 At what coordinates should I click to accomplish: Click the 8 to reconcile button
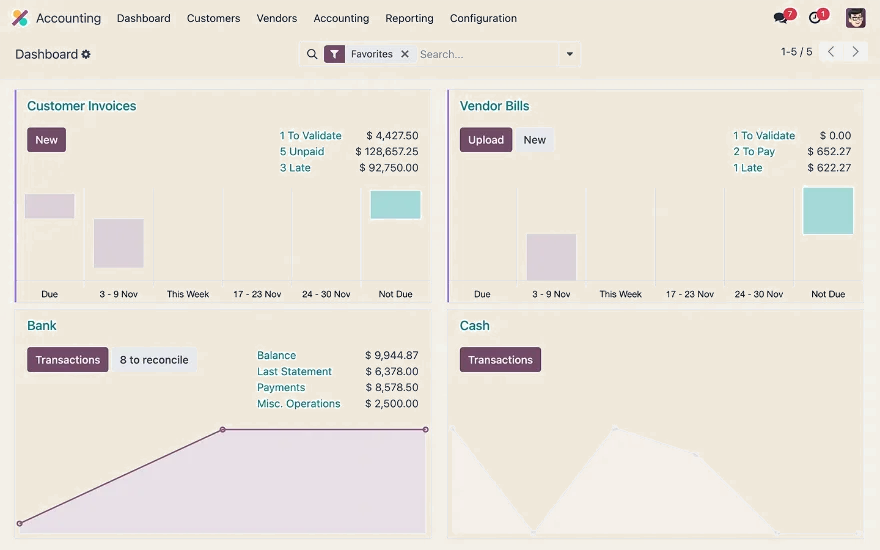[154, 360]
